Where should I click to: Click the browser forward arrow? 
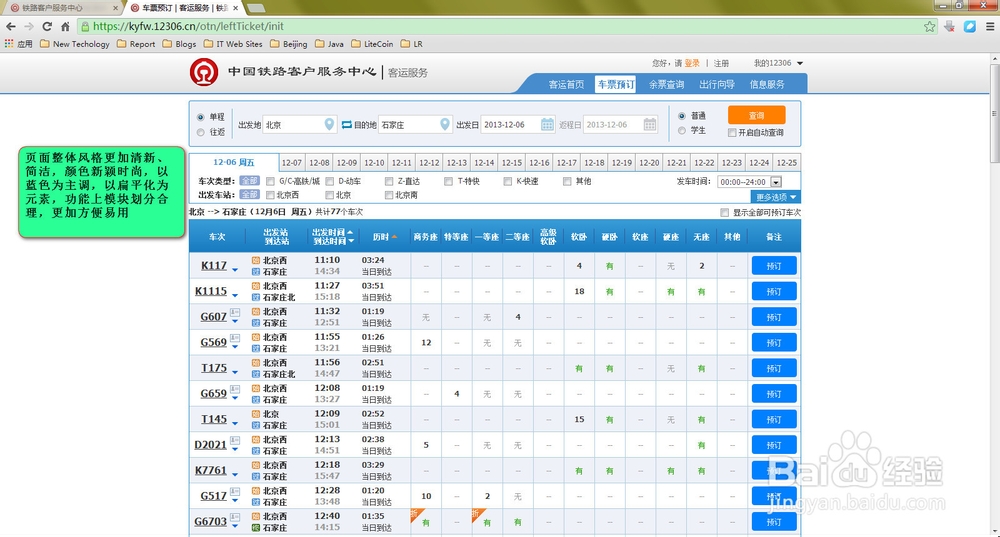tap(29, 26)
